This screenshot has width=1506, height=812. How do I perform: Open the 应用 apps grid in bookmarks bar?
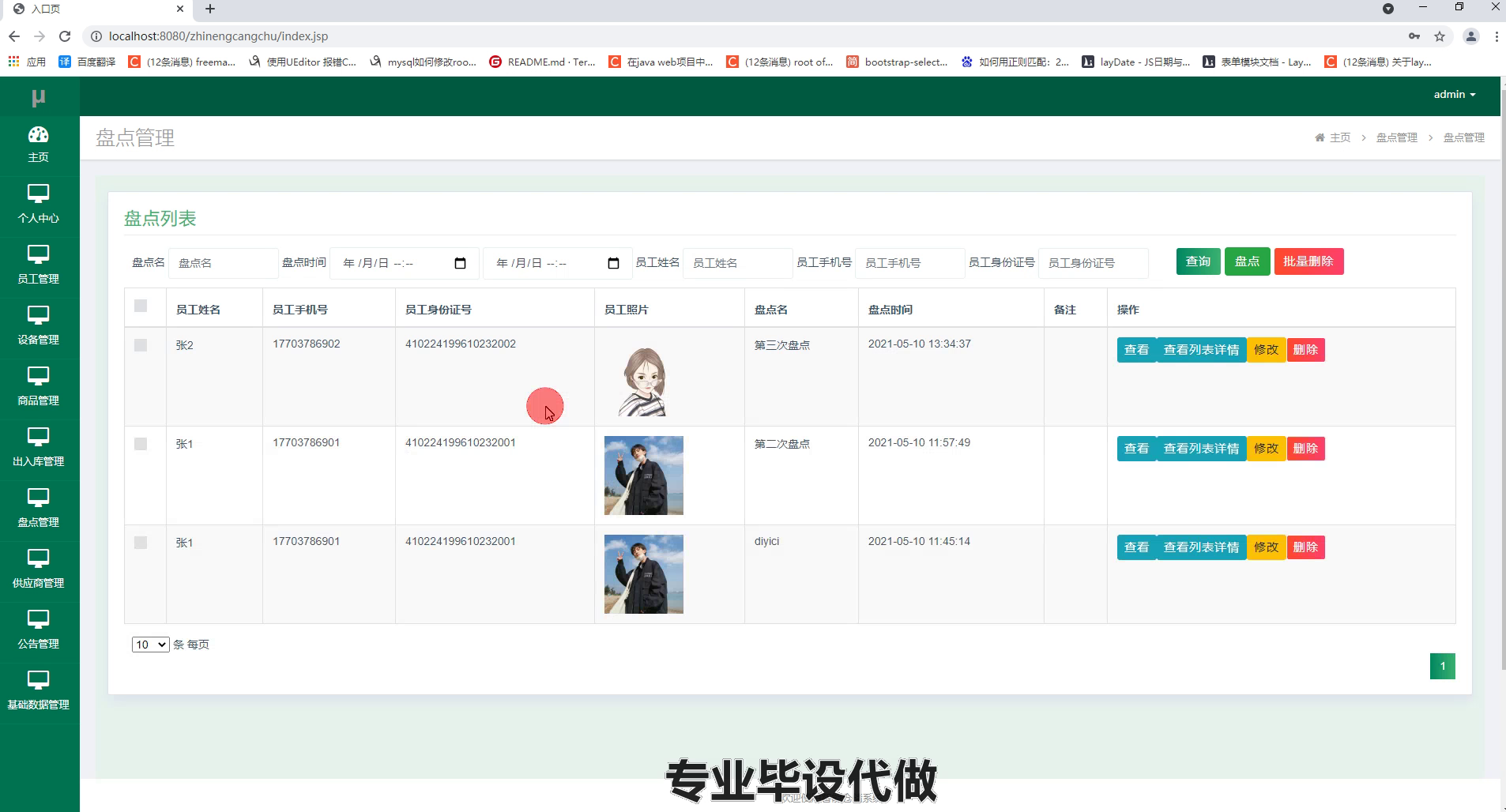pyautogui.click(x=27, y=62)
